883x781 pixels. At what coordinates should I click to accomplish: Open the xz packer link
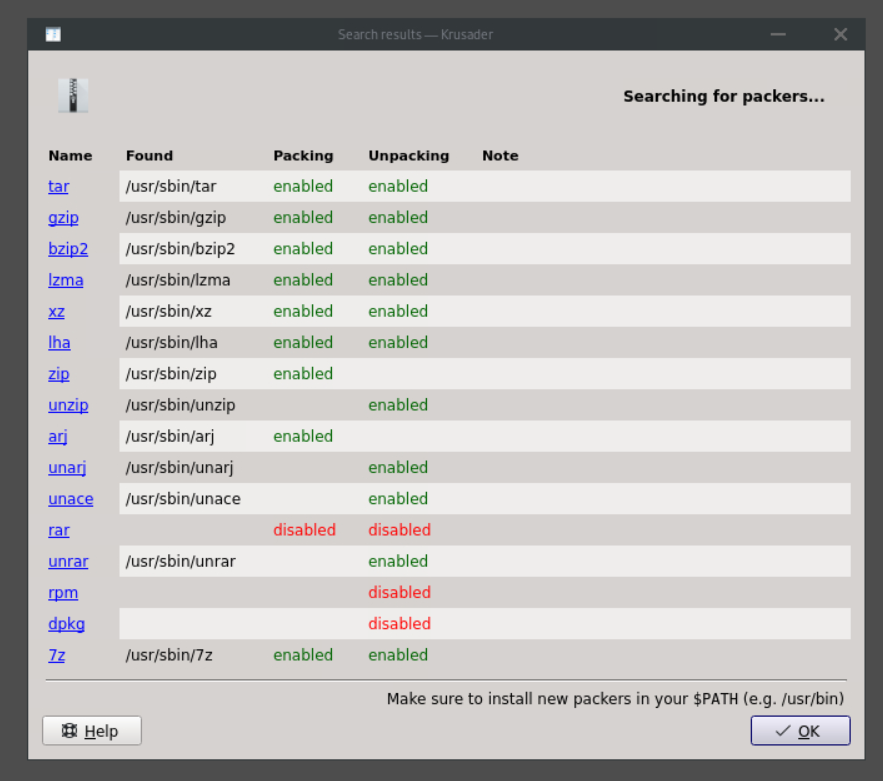pyautogui.click(x=56, y=311)
